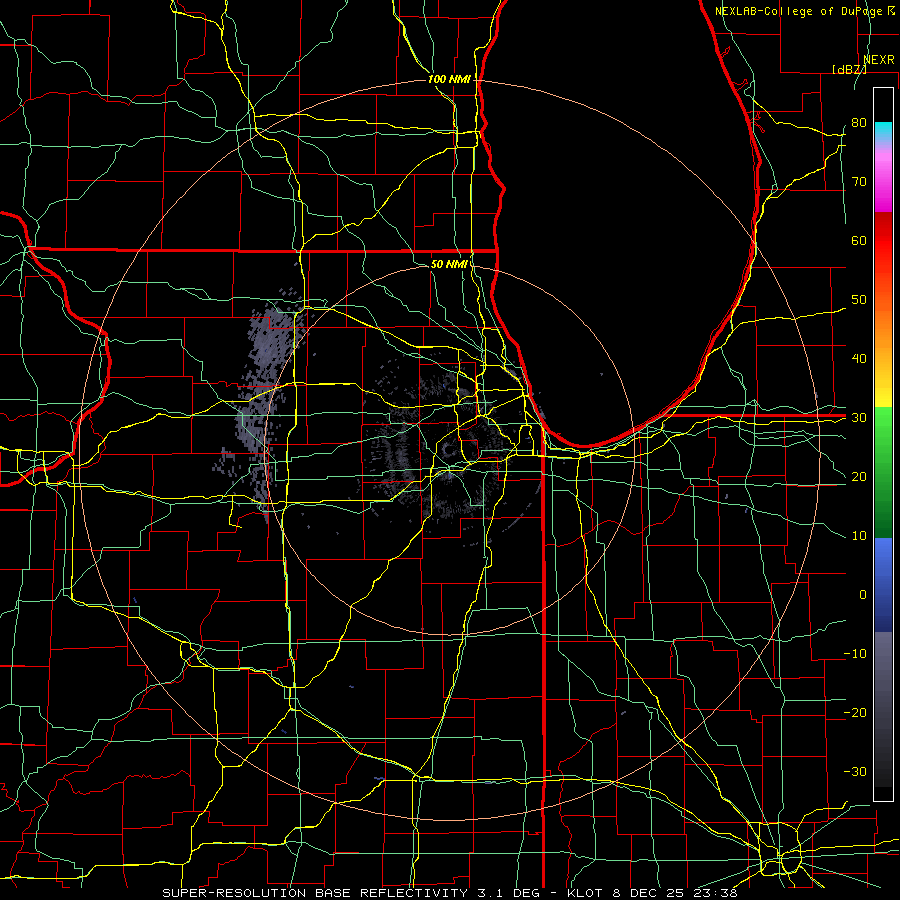Screen dimensions: 900x900
Task: Click the 50 value on the dBZ scale
Action: point(859,300)
